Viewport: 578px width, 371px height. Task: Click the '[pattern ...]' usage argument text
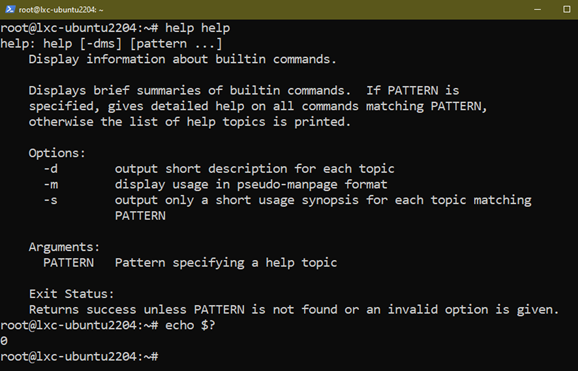point(176,44)
